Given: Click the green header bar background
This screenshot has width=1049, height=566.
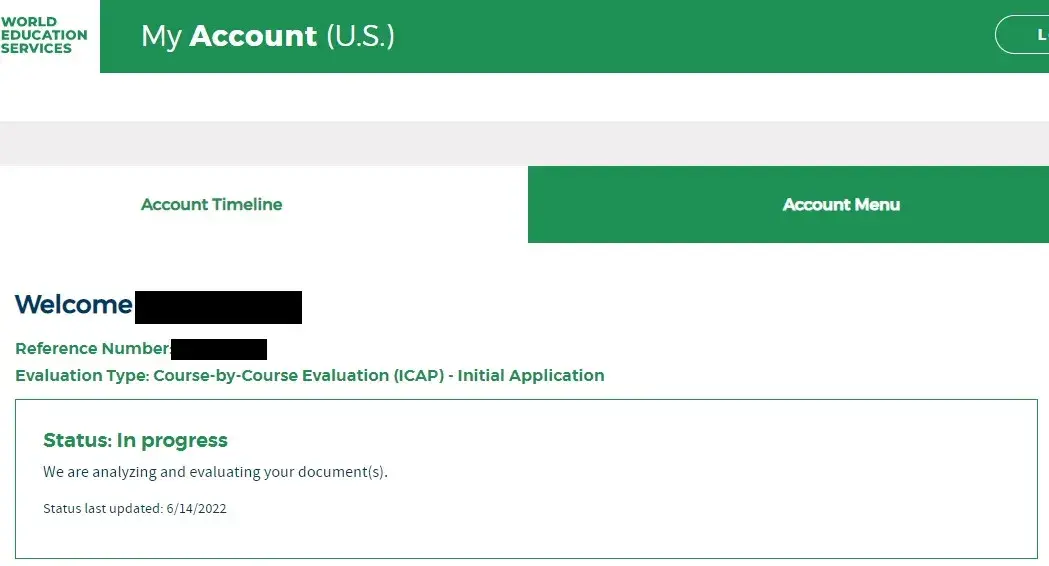Looking at the screenshot, I should click(x=650, y=36).
